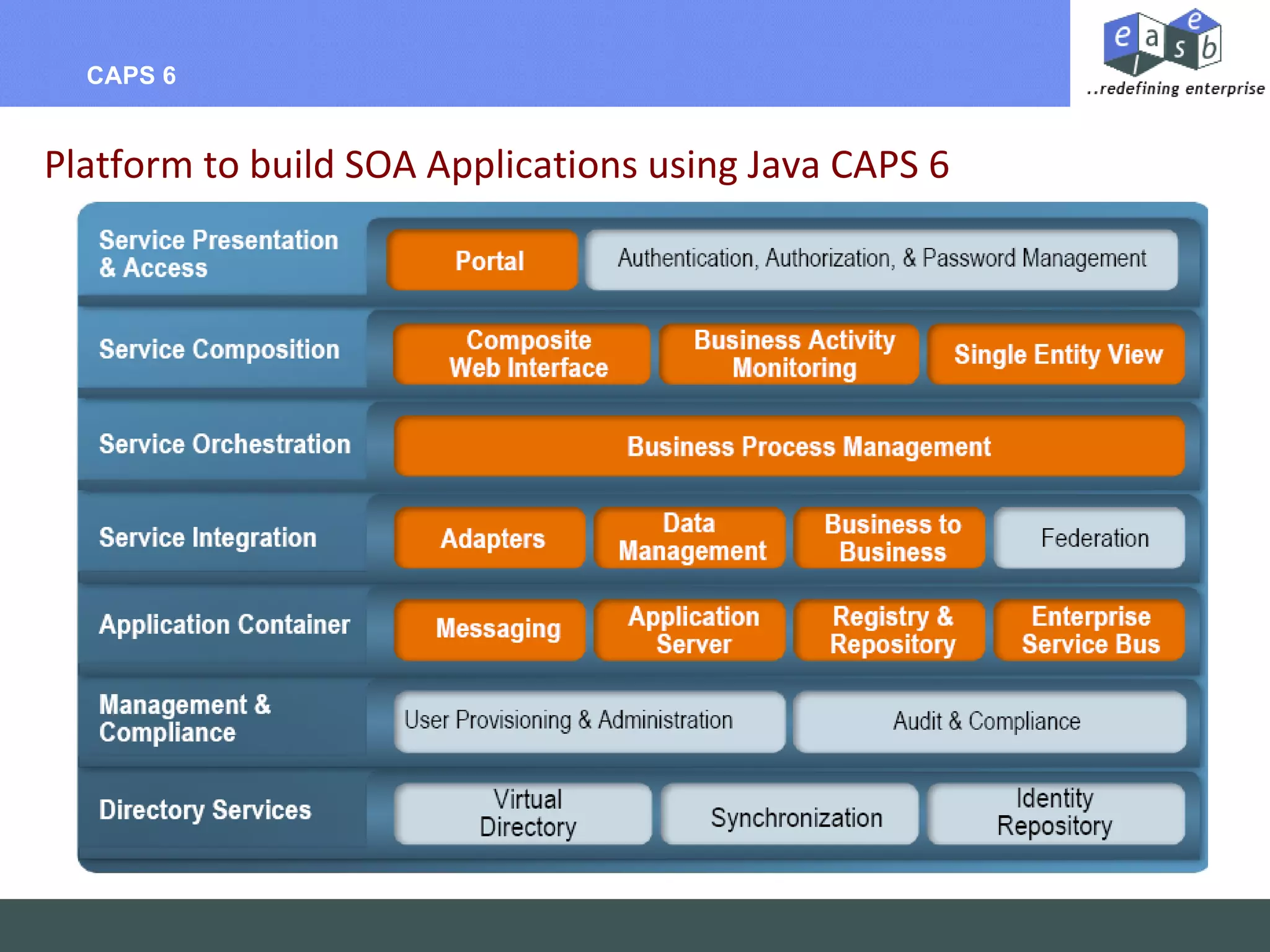Click User Provisioning & Administration box
The width and height of the screenshot is (1270, 952).
[x=589, y=721]
